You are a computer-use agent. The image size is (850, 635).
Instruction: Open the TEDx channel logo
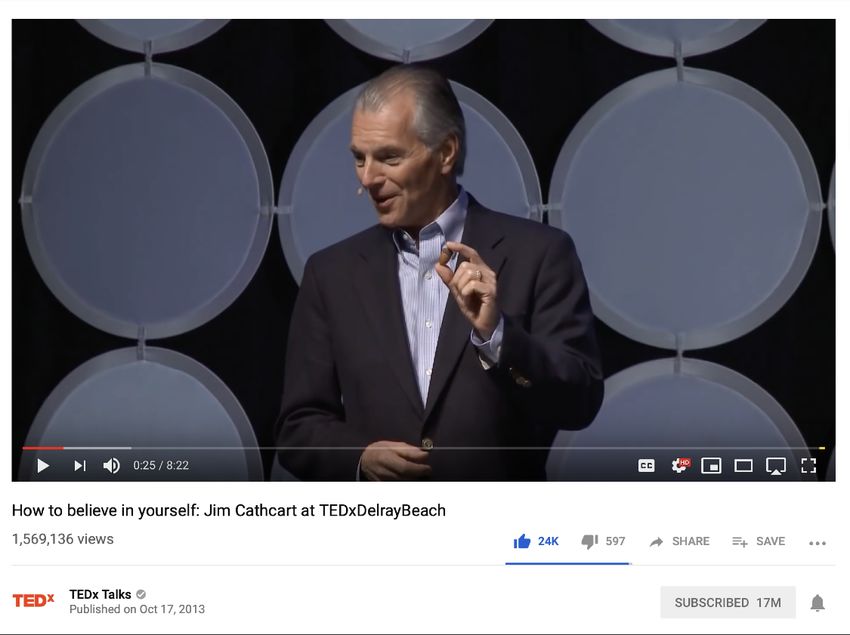(x=34, y=600)
